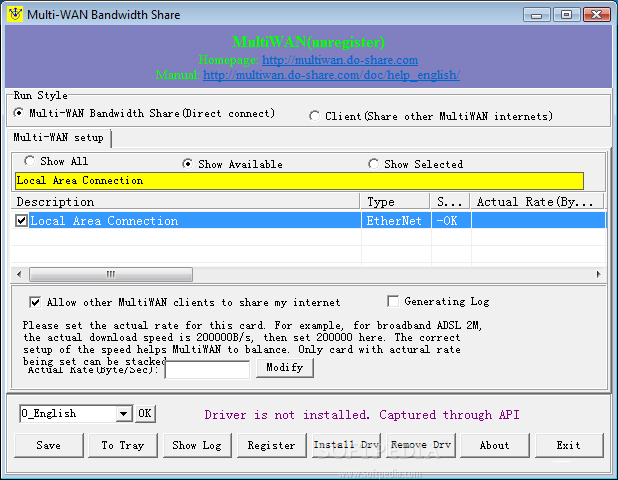Click the Save button
The width and height of the screenshot is (618, 480).
pos(49,445)
